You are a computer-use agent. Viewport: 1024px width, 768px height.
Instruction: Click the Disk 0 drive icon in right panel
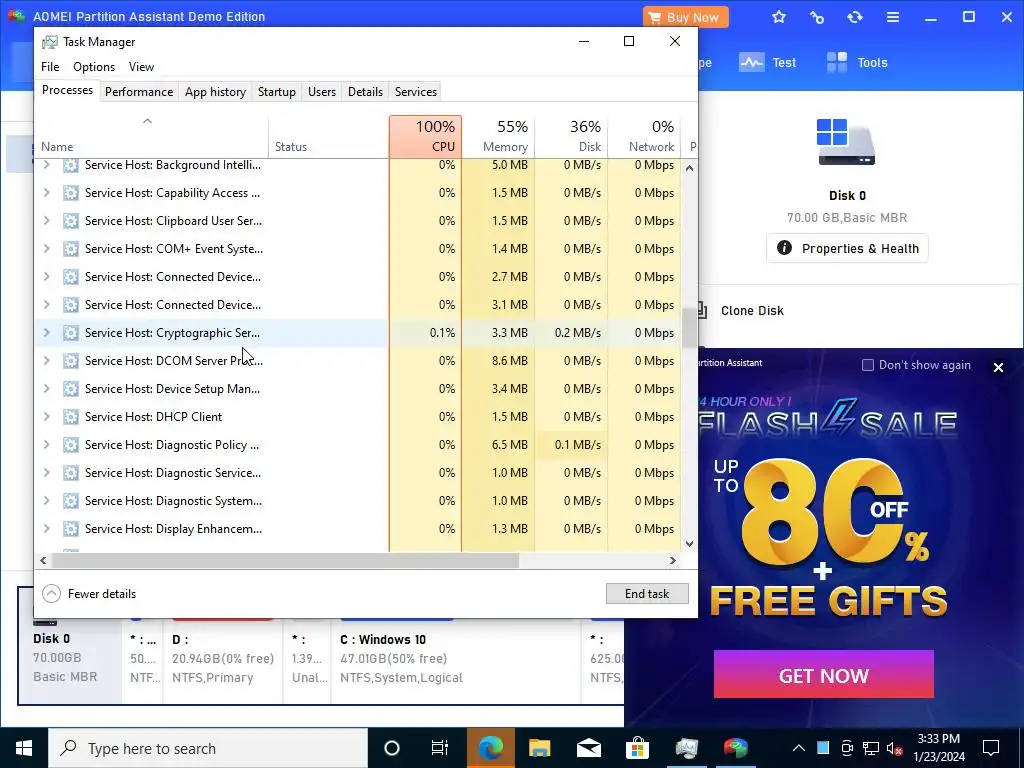pyautogui.click(x=846, y=142)
